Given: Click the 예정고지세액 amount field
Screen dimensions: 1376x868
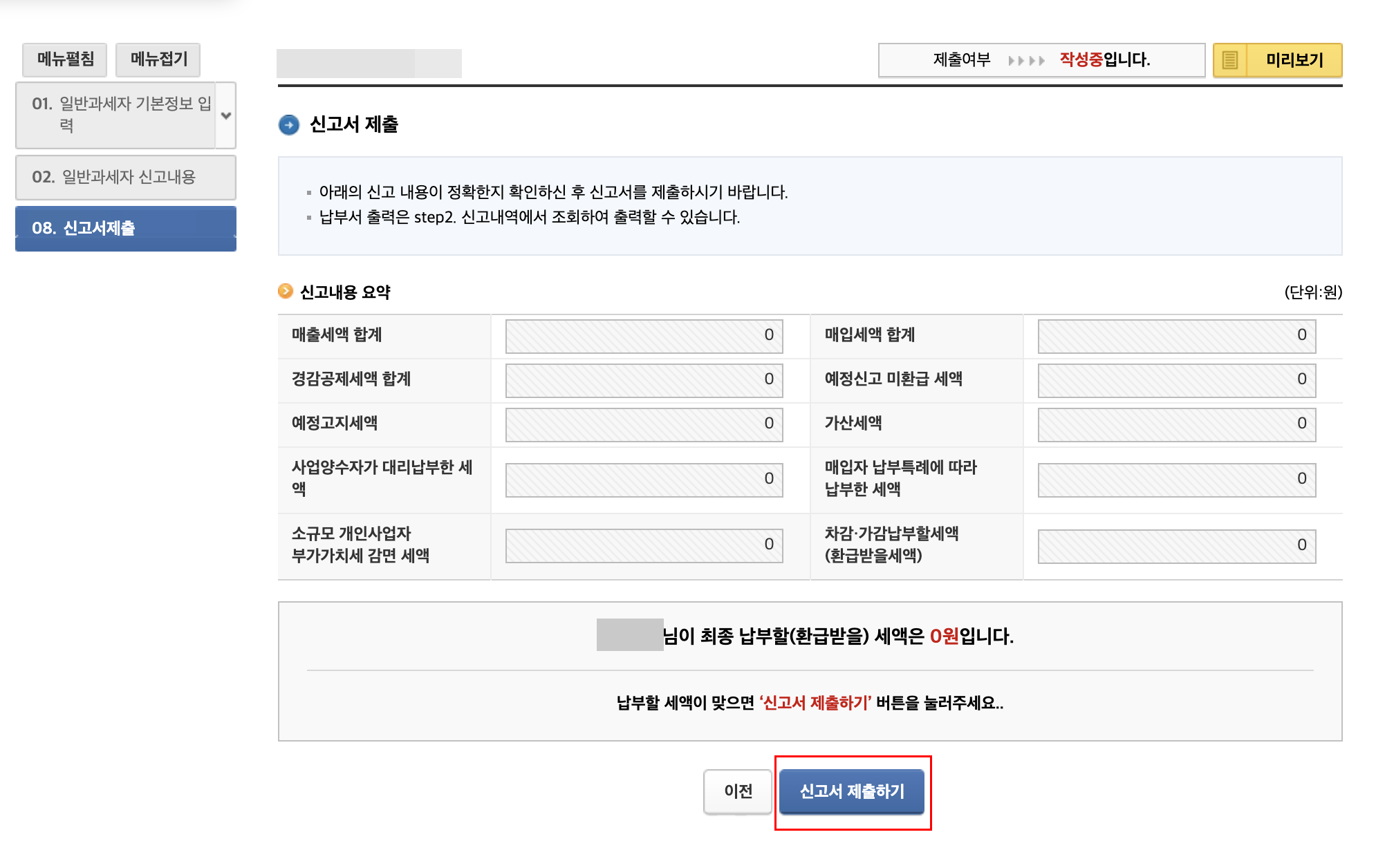Looking at the screenshot, I should click(644, 424).
